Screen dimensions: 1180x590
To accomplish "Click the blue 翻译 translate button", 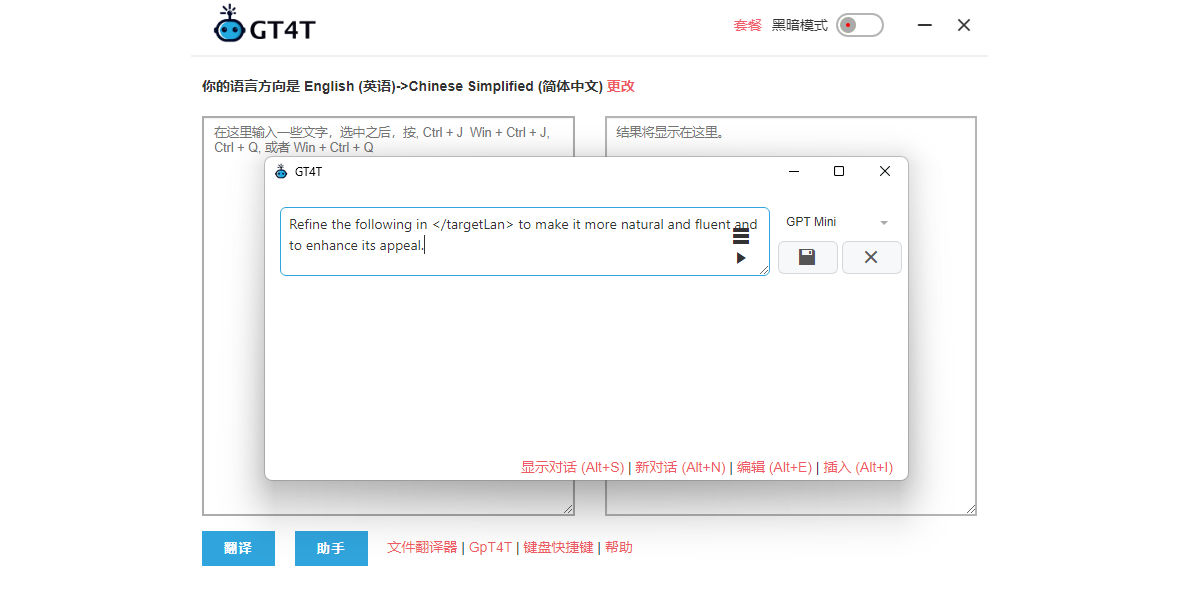I will tap(239, 549).
